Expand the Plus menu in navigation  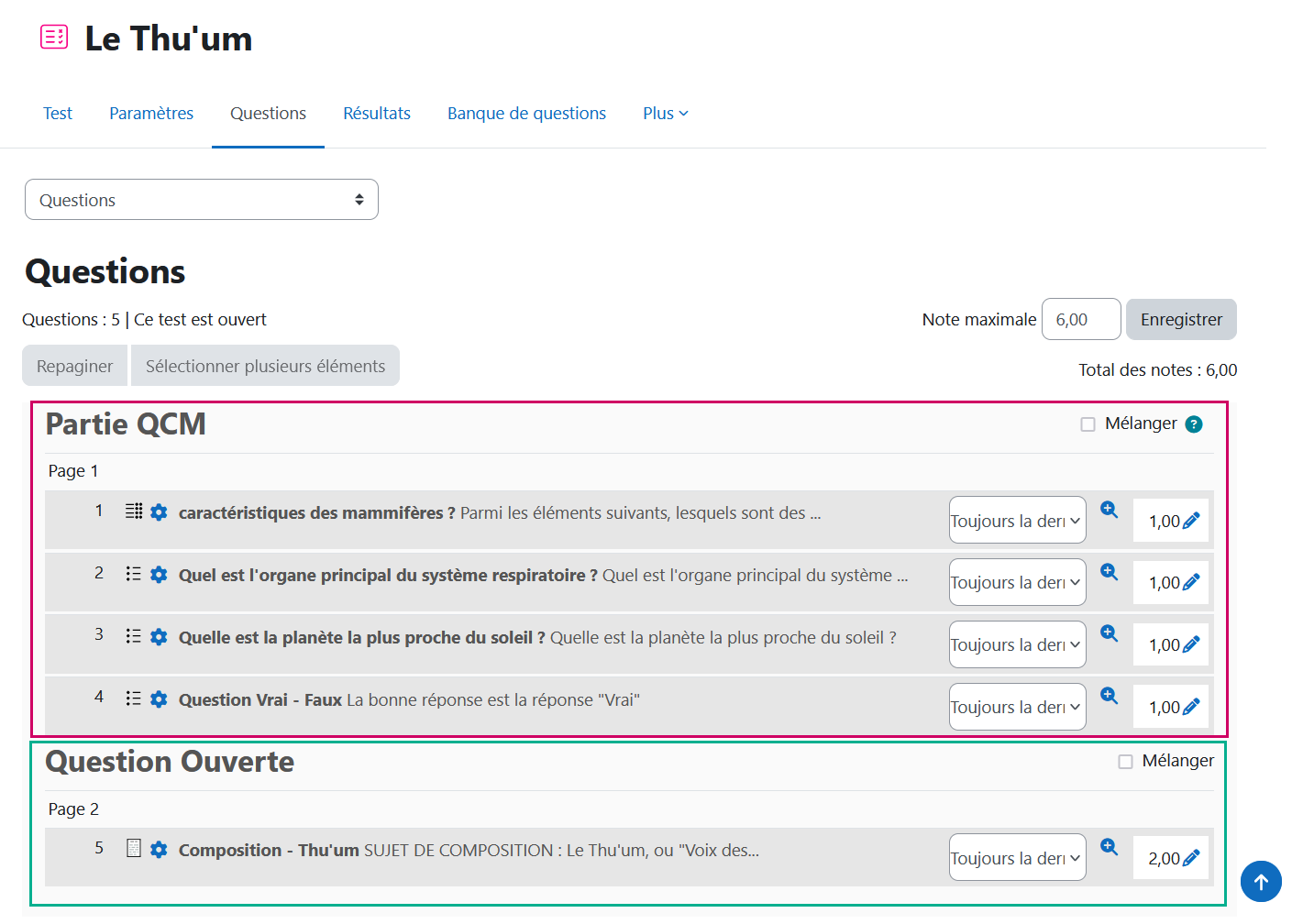pos(665,114)
